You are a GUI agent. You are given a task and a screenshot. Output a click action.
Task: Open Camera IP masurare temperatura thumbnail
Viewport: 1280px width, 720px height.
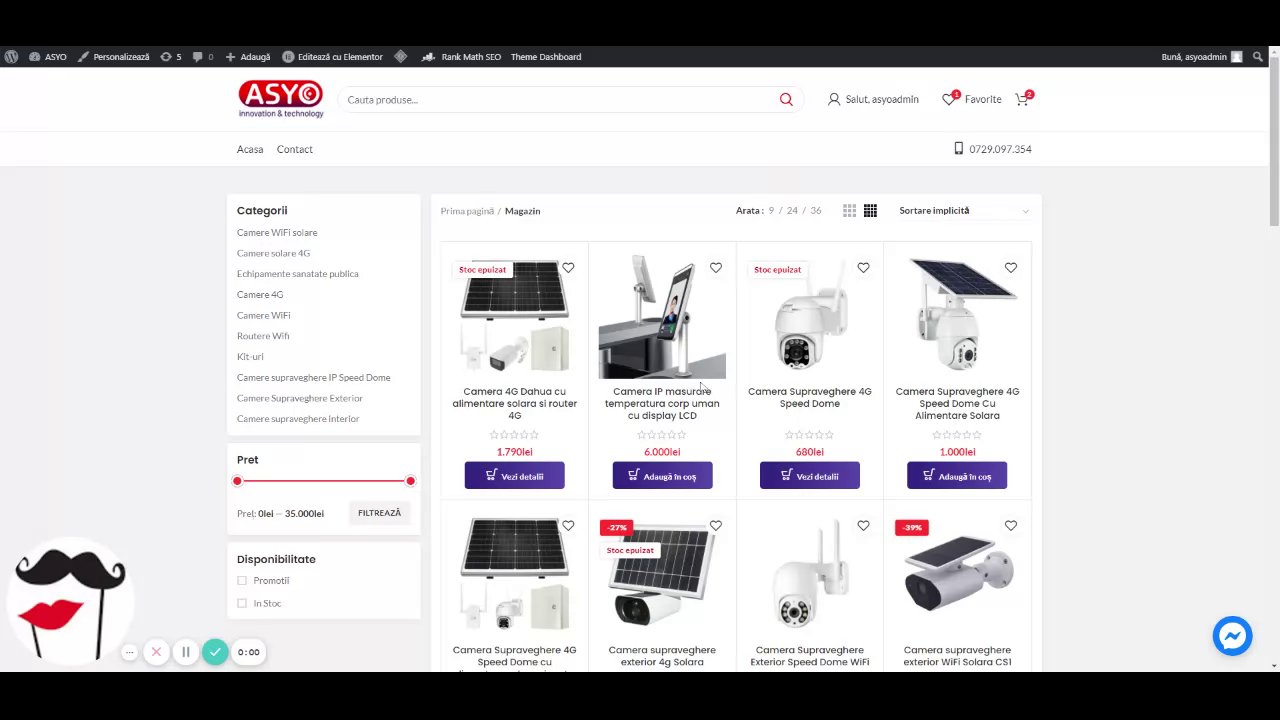662,316
